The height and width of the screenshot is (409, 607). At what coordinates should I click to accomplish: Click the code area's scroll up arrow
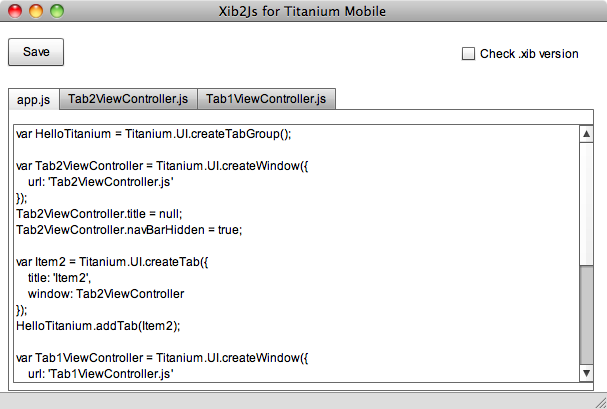586,134
